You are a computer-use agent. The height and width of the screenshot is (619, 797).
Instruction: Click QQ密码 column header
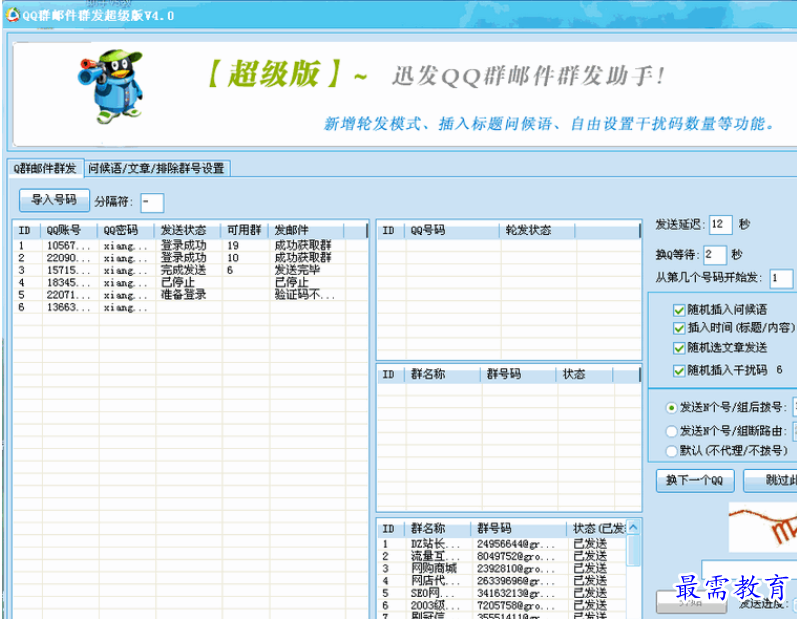coord(126,230)
